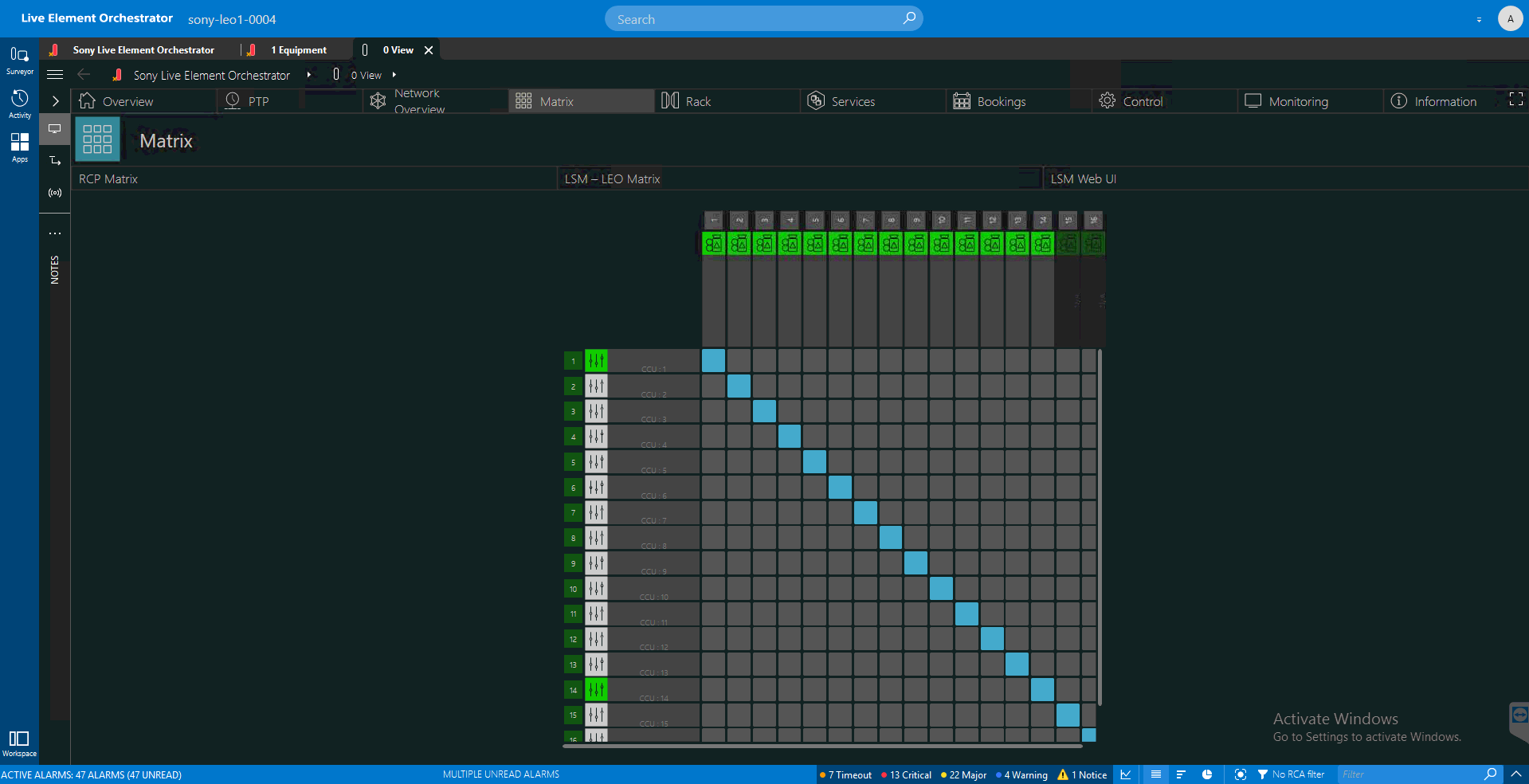Focus the top Search input field
The image size is (1529, 784).
click(x=764, y=18)
